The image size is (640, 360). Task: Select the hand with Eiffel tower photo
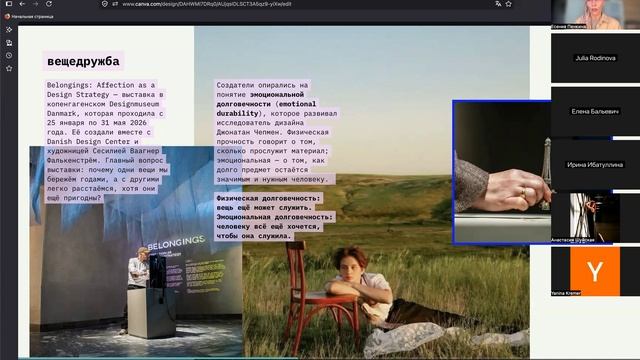tap(502, 172)
